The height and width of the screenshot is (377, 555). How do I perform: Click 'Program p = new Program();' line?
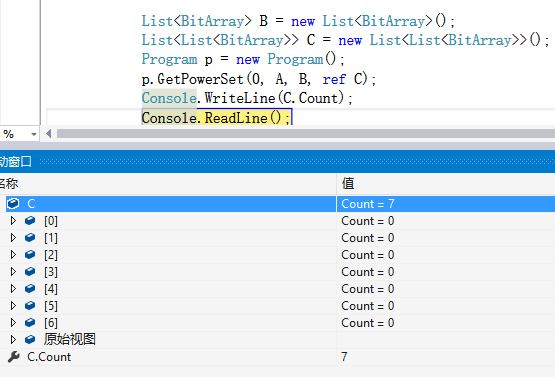point(243,59)
